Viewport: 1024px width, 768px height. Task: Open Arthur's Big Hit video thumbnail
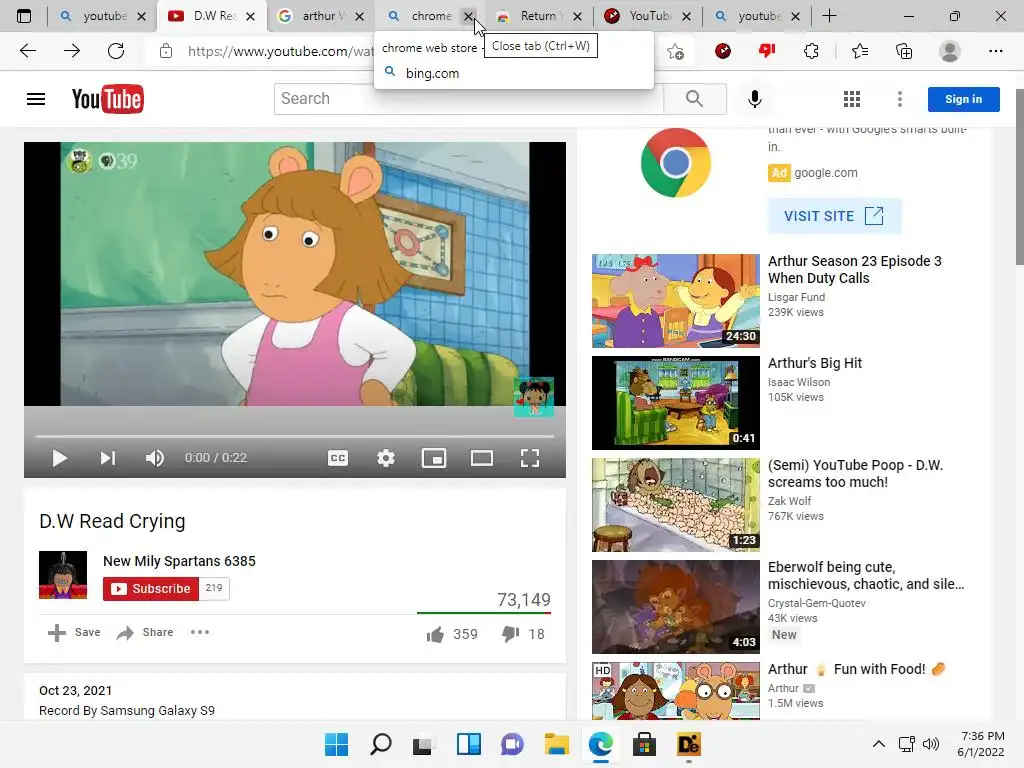(x=676, y=402)
